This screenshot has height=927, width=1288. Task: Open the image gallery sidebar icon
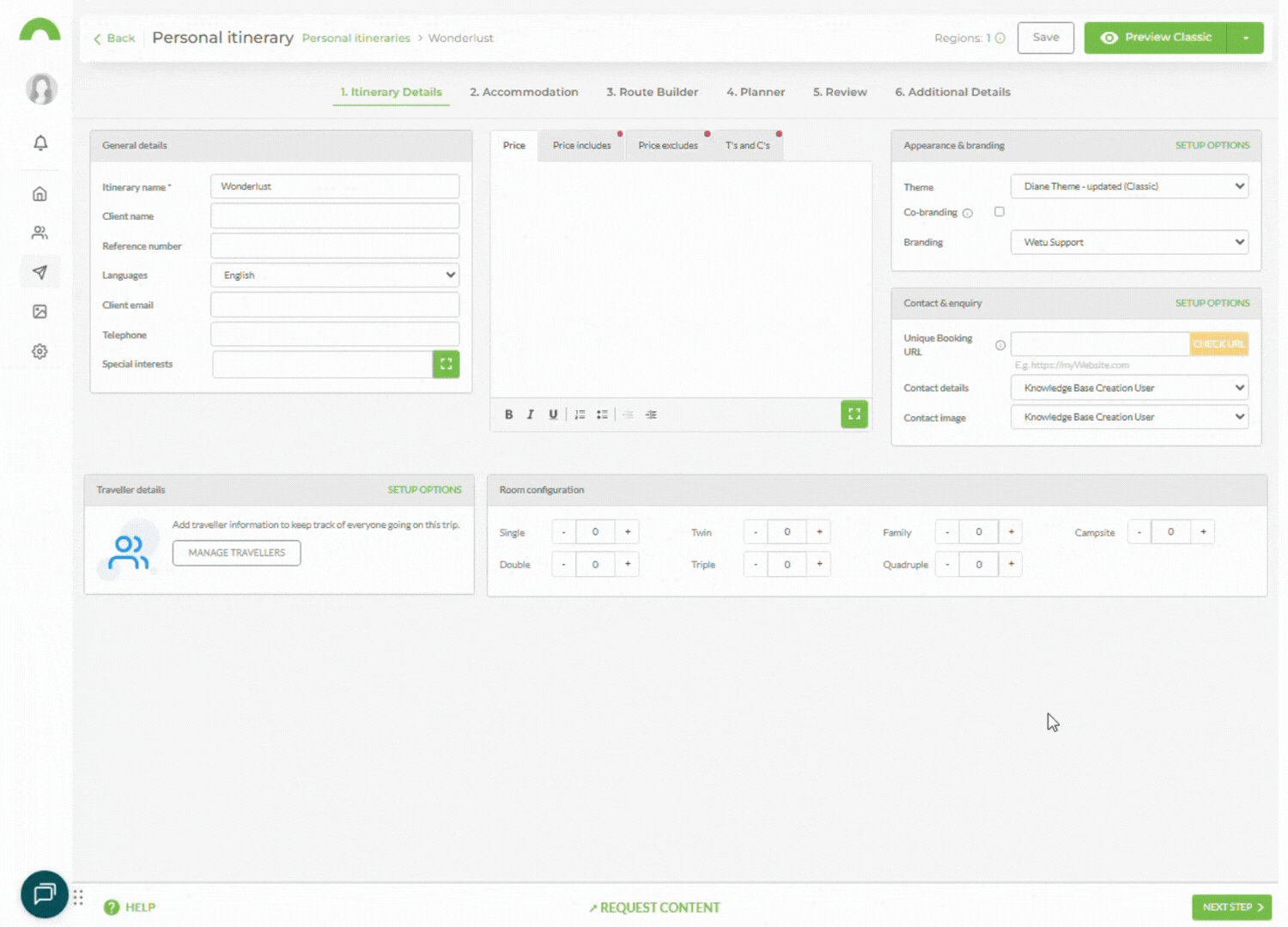[40, 312]
